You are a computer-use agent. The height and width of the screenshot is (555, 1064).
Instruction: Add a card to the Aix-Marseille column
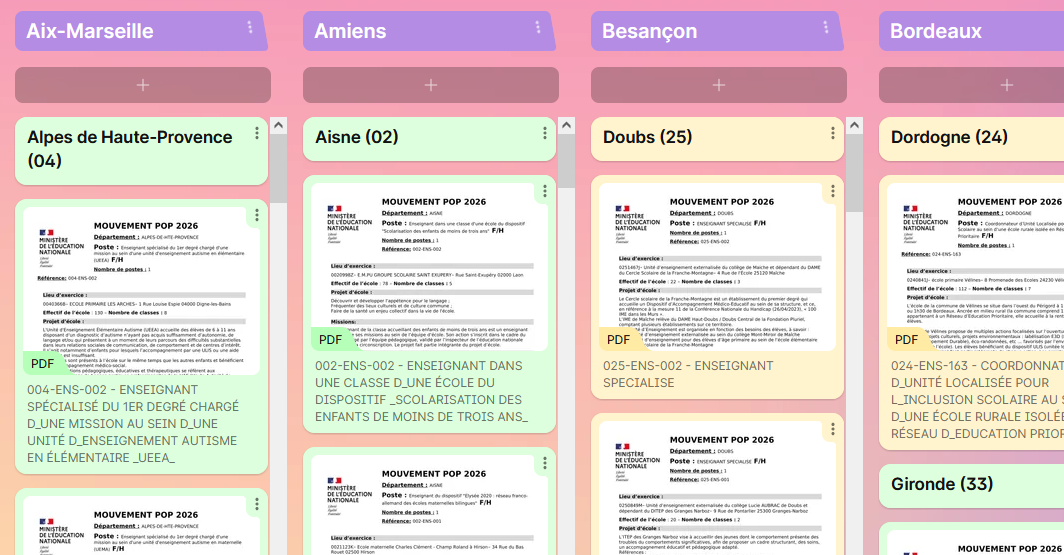[x=142, y=86]
